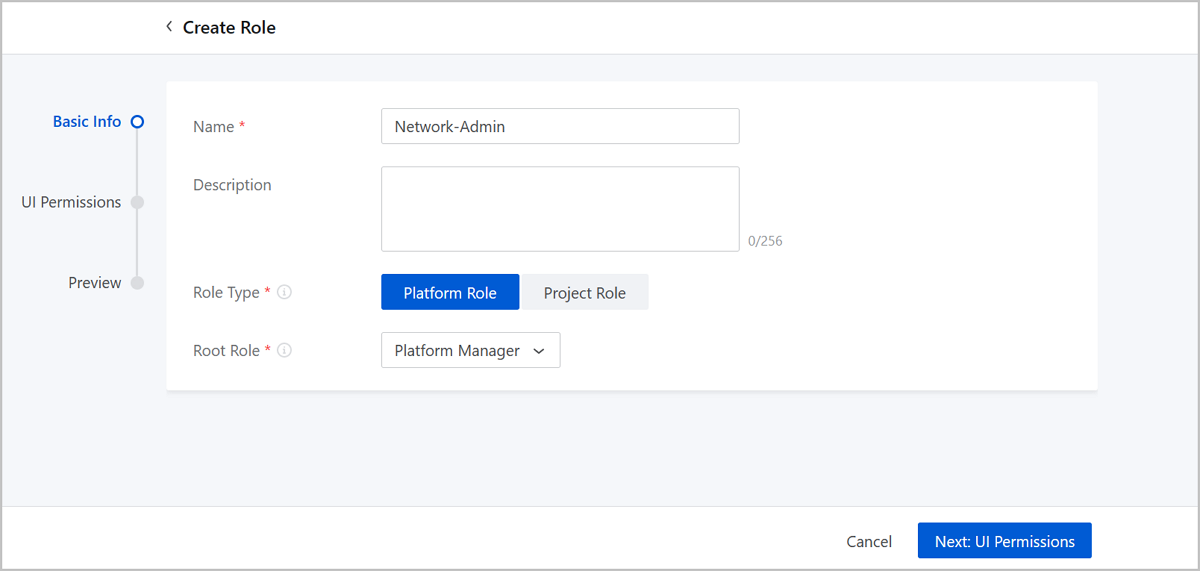Click the UI Permissions step dot
1200x571 pixels.
(138, 202)
